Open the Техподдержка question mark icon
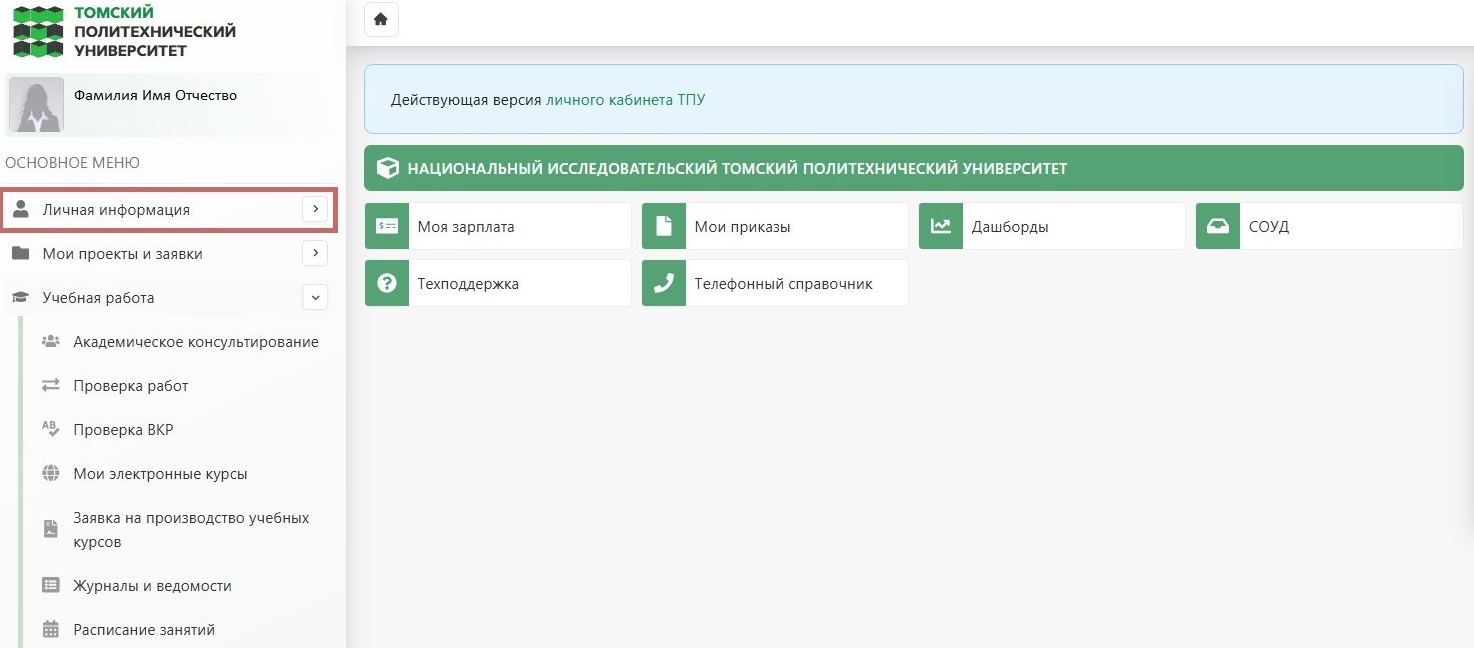The width and height of the screenshot is (1474, 648). click(x=387, y=284)
